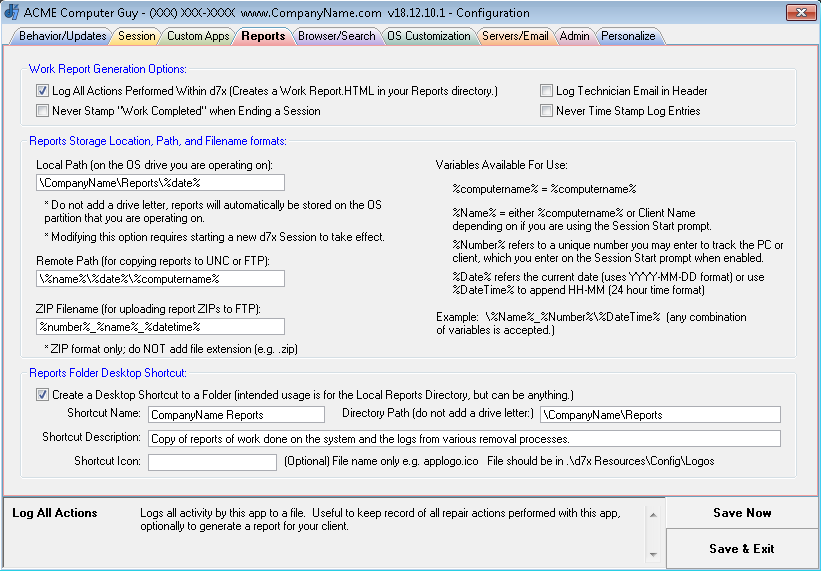This screenshot has height=571, width=821.
Task: Click the Save & Exit button
Action: point(742,548)
